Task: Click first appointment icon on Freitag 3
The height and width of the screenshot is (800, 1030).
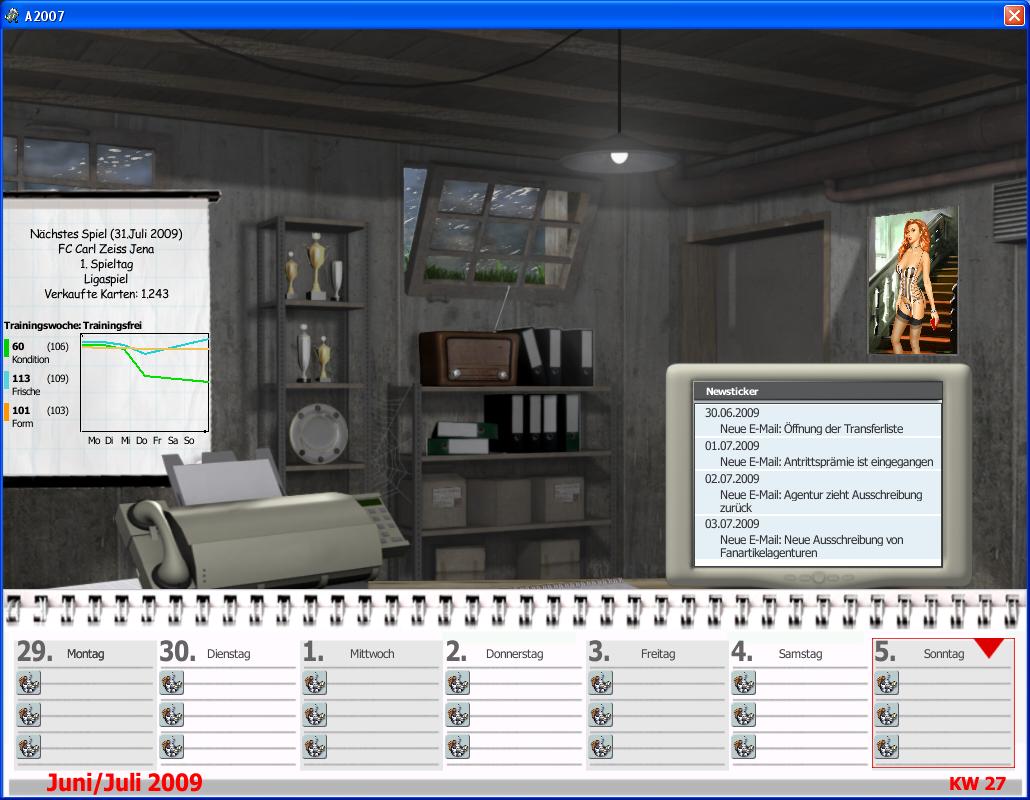Action: (601, 683)
